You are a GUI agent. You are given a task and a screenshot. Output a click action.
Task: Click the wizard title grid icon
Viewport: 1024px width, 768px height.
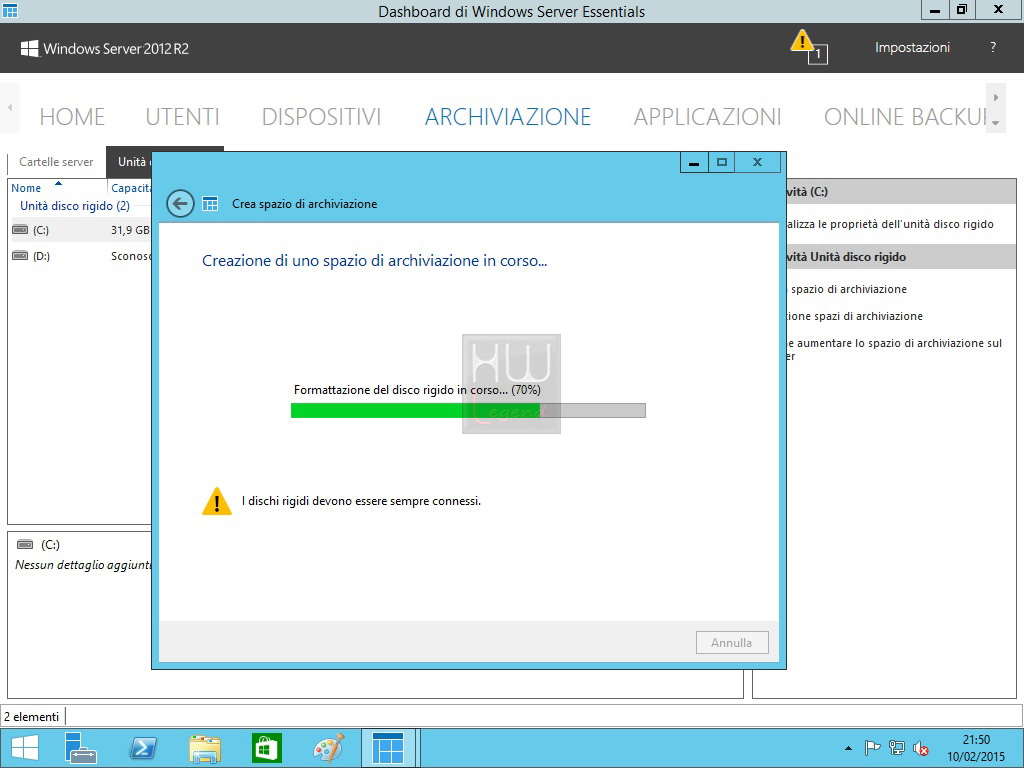[210, 204]
